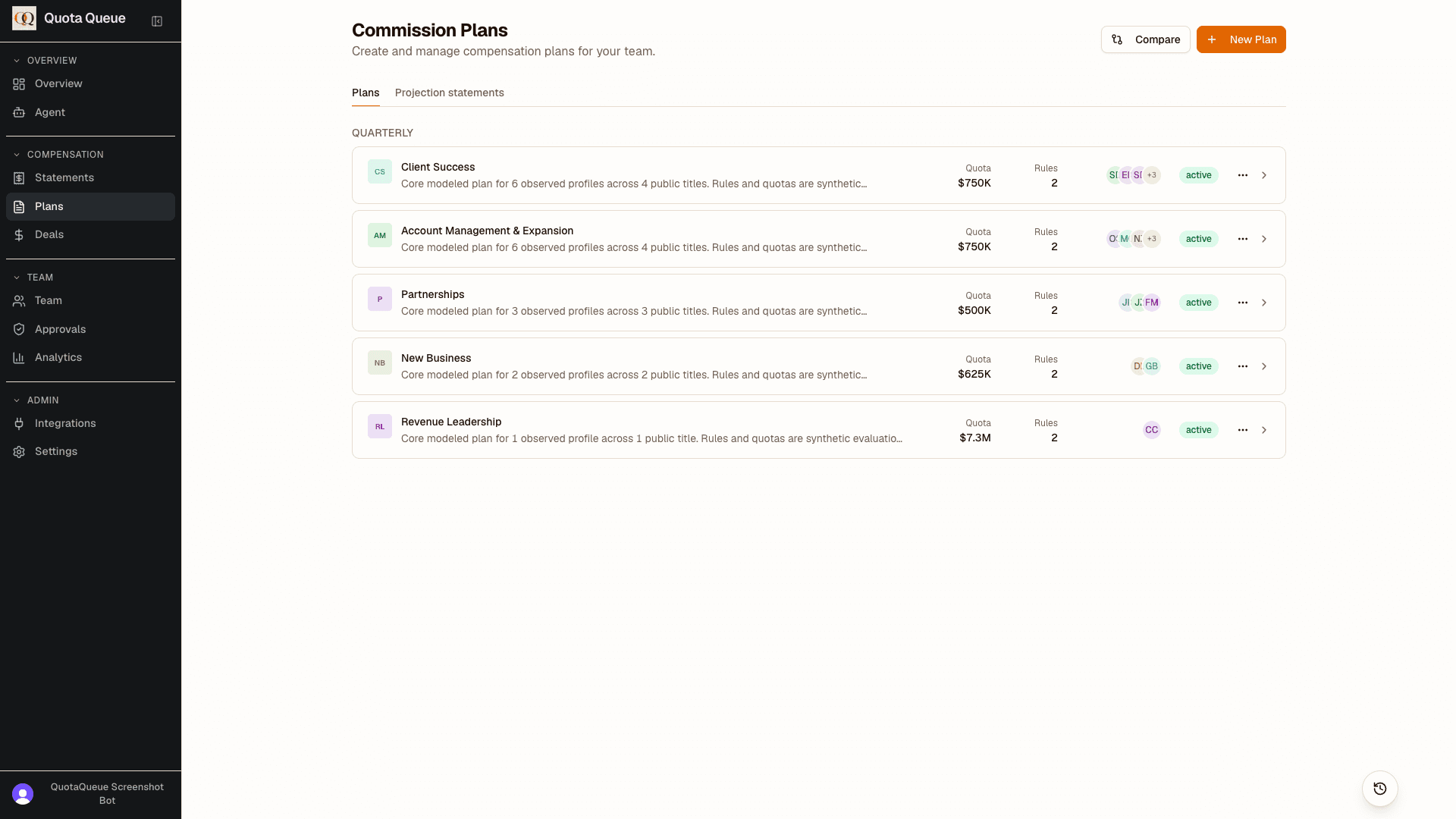
Task: Open more options for Client Success
Action: point(1242,175)
